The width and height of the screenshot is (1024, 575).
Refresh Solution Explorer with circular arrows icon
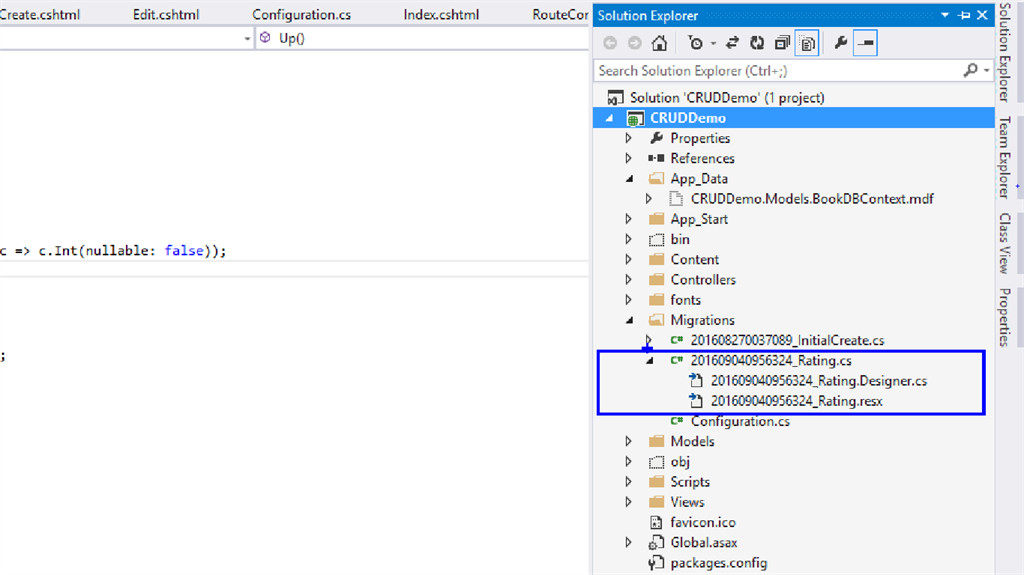757,43
